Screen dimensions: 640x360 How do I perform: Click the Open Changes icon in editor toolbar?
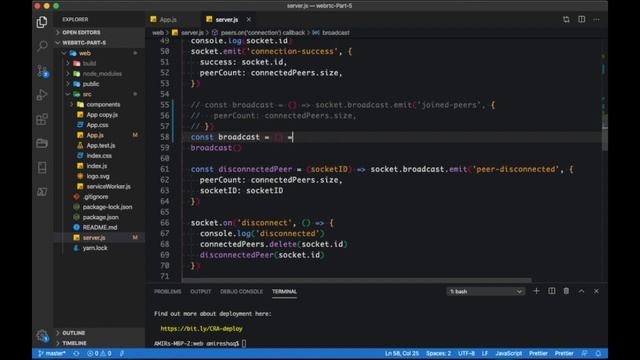point(566,20)
